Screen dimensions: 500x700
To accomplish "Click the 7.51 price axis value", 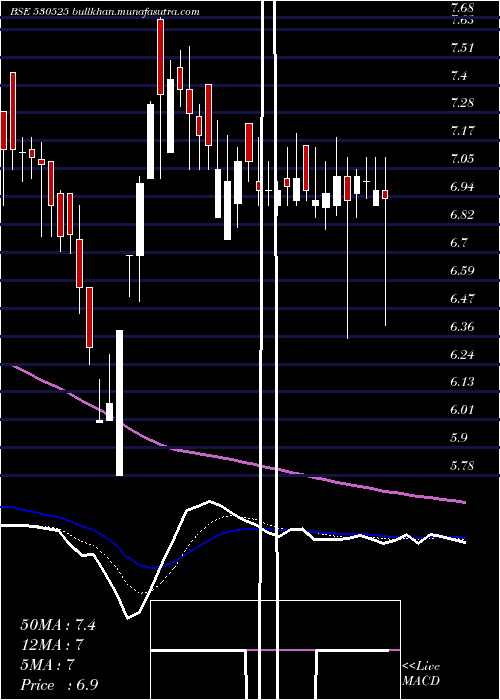I will pyautogui.click(x=462, y=48).
